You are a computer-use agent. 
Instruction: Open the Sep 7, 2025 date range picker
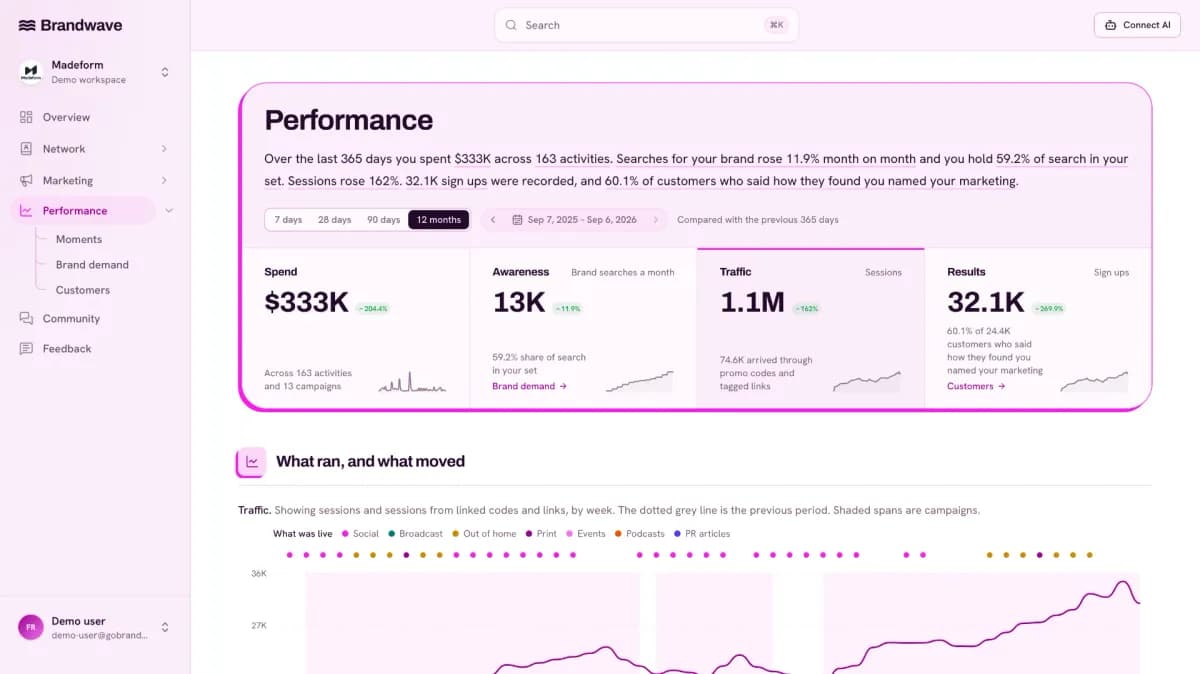[574, 220]
